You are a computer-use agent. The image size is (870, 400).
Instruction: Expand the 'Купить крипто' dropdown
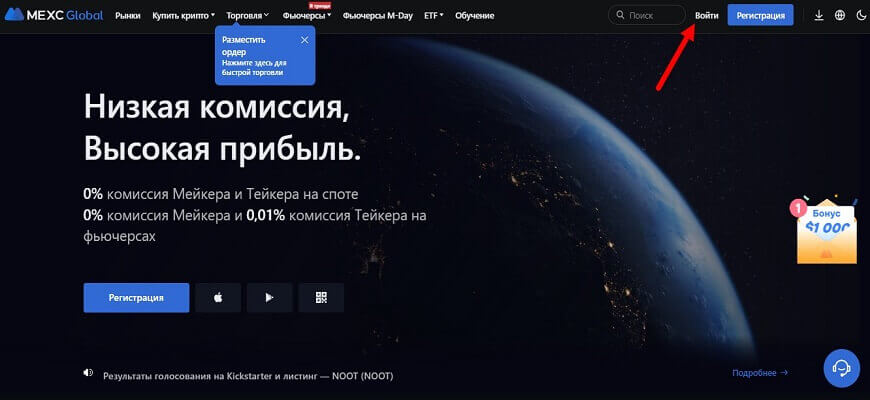[183, 16]
